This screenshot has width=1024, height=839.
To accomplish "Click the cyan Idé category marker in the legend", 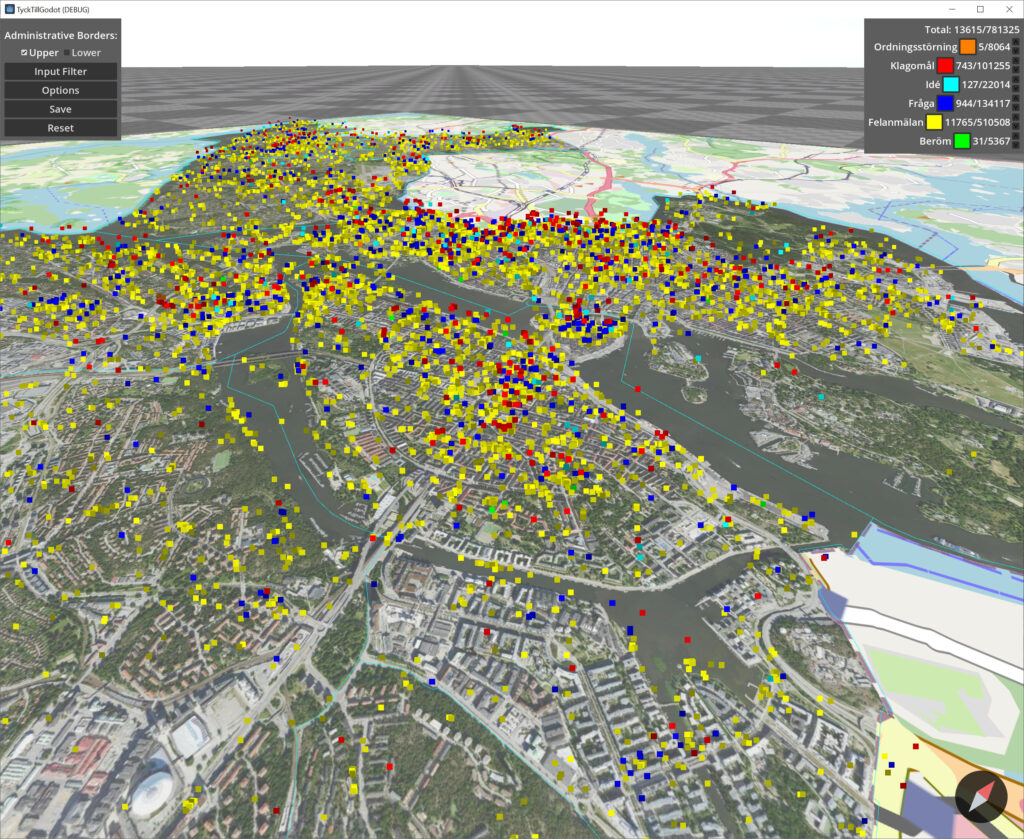I will [x=950, y=84].
